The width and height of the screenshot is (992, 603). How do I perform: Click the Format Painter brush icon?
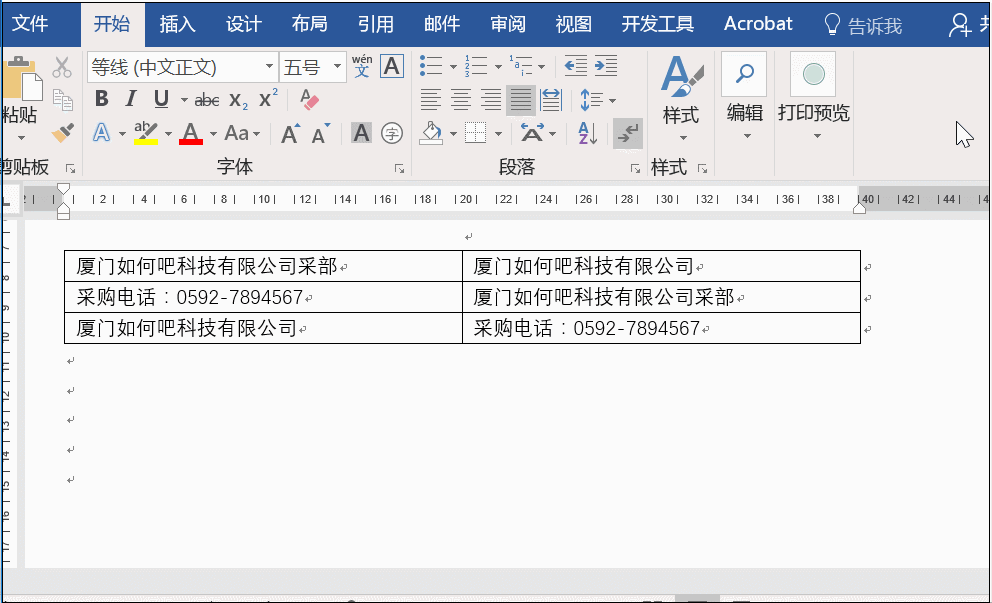click(62, 133)
